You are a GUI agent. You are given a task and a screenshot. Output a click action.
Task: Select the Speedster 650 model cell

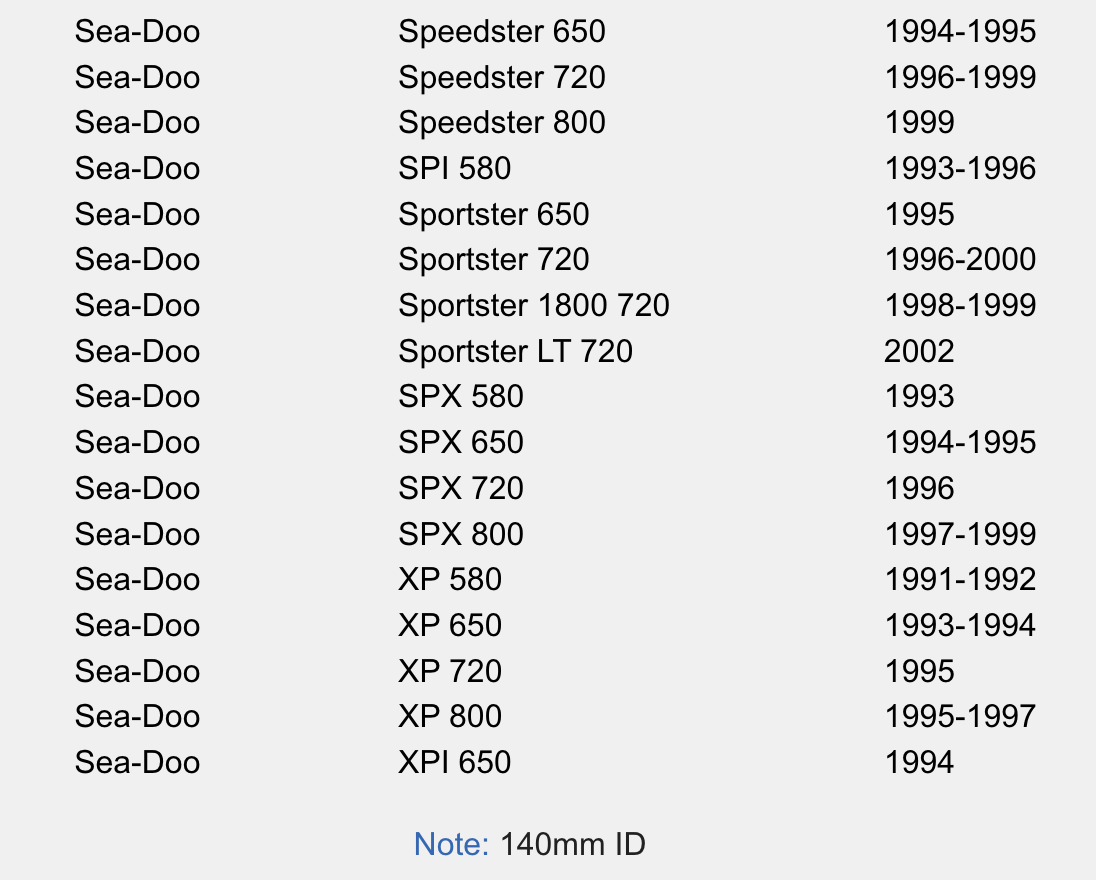[x=501, y=31]
